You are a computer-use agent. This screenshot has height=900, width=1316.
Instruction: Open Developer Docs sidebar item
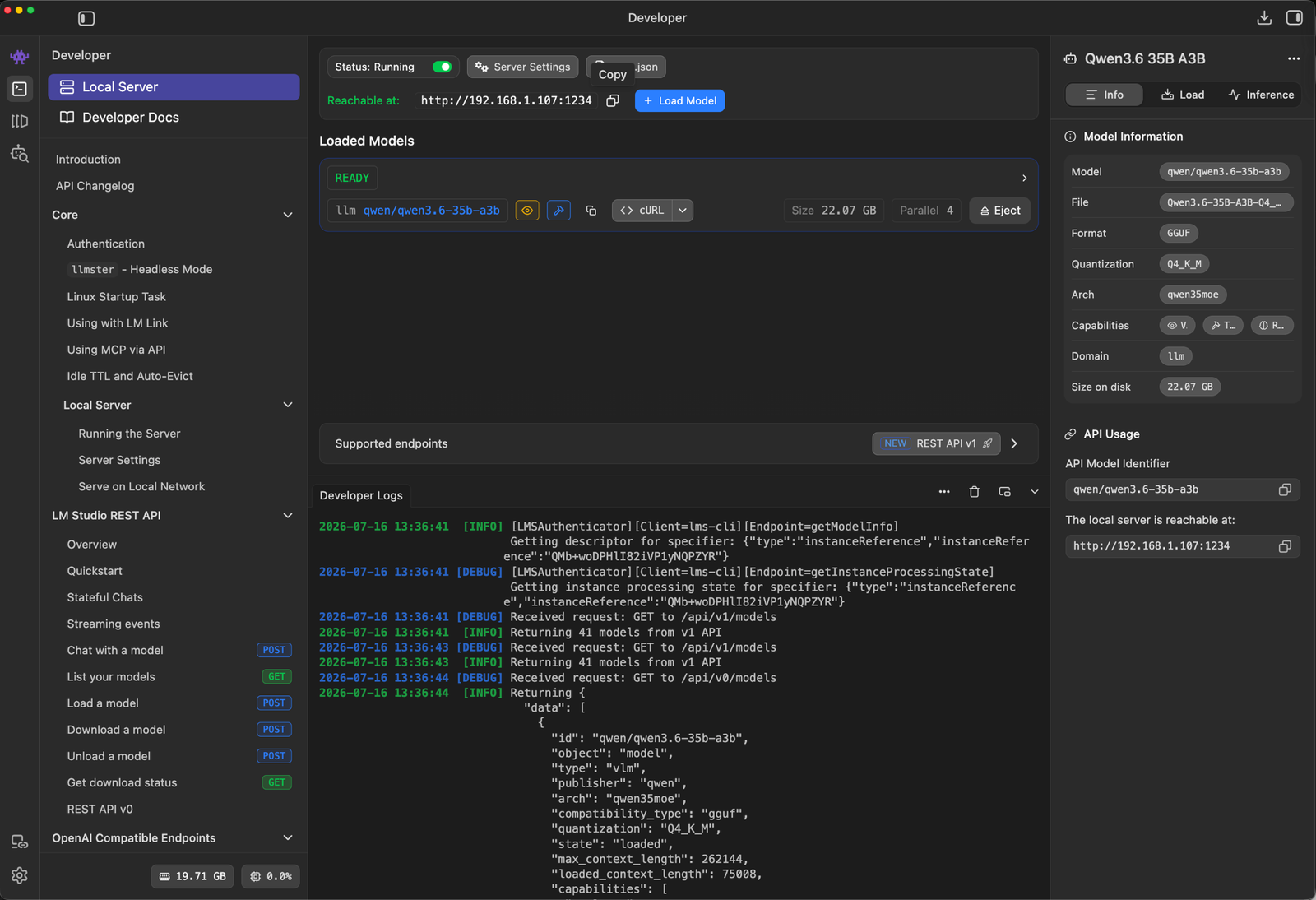174,118
